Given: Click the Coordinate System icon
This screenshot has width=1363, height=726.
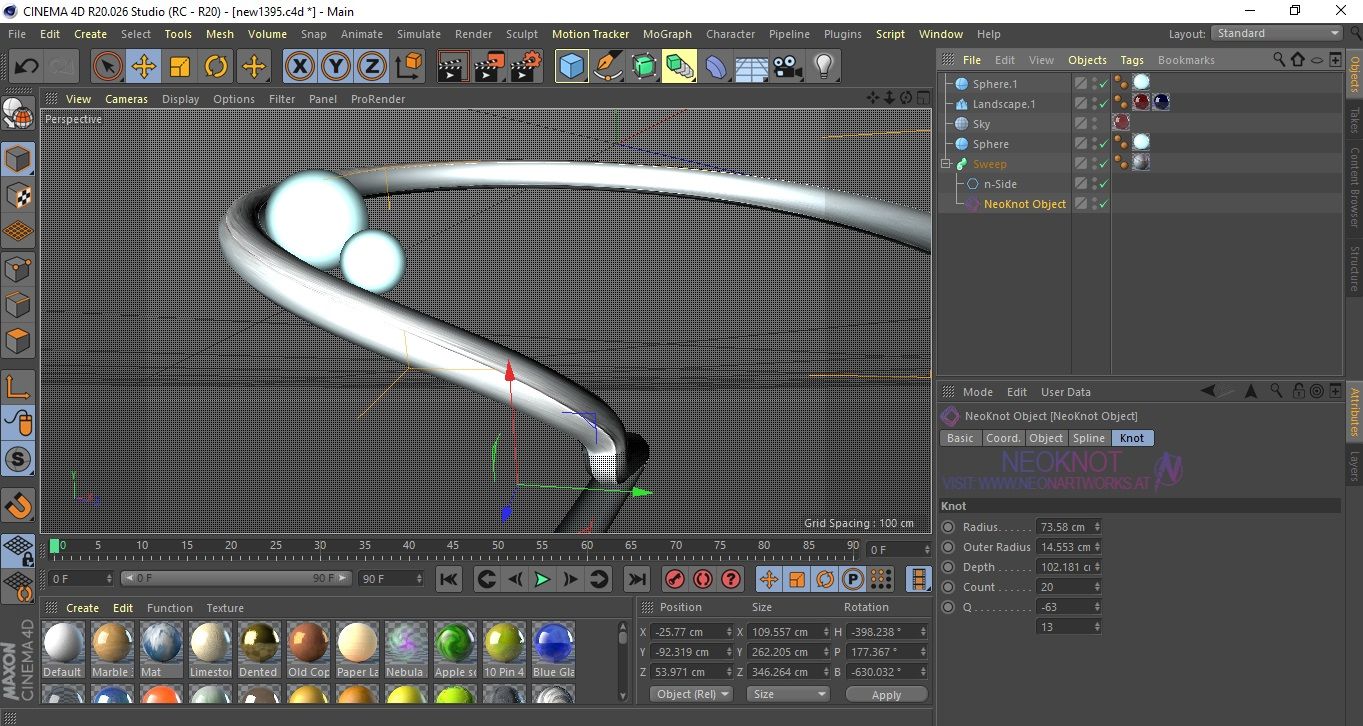Looking at the screenshot, I should click(x=408, y=67).
